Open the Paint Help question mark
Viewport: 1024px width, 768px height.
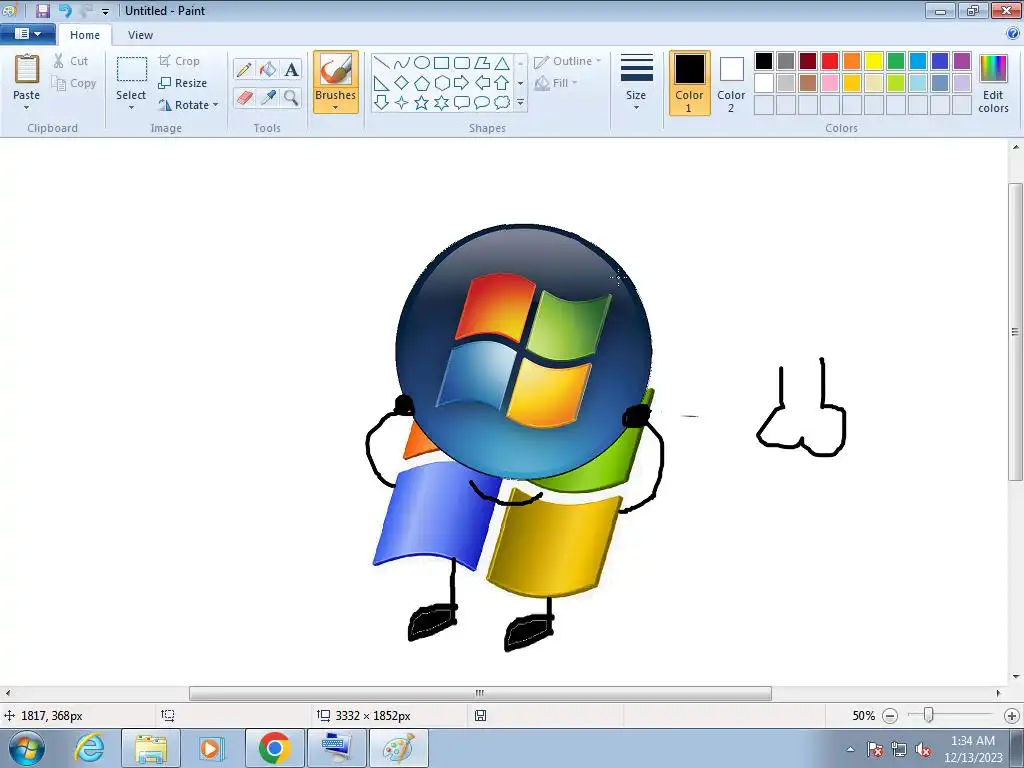(1013, 33)
